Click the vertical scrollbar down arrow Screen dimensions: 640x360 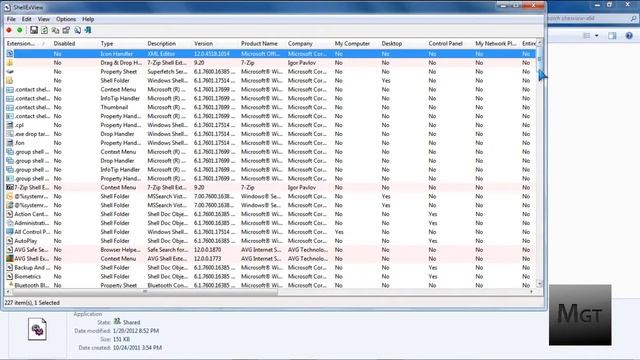(540, 284)
